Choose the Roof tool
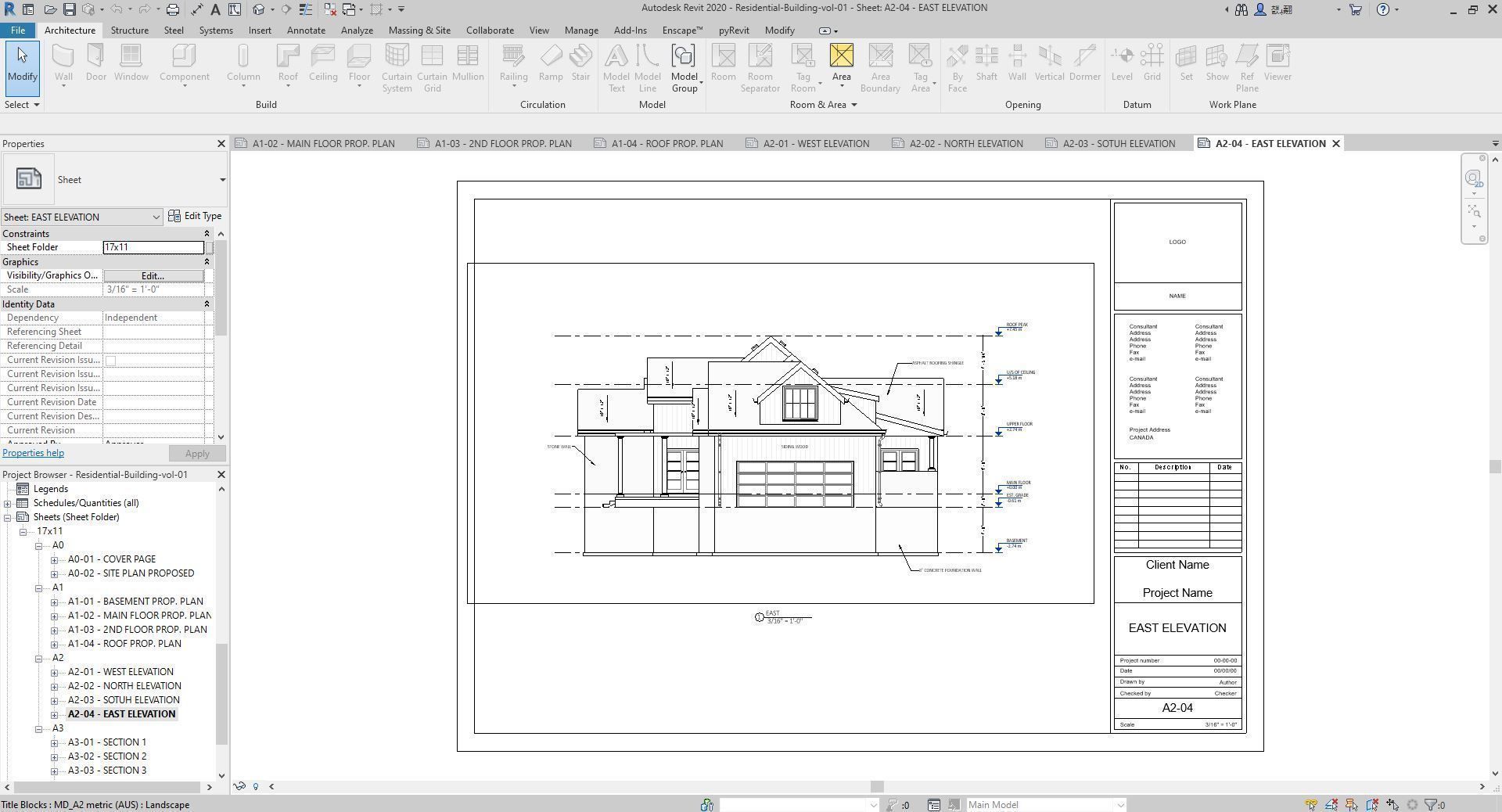The image size is (1502, 812). click(x=288, y=63)
